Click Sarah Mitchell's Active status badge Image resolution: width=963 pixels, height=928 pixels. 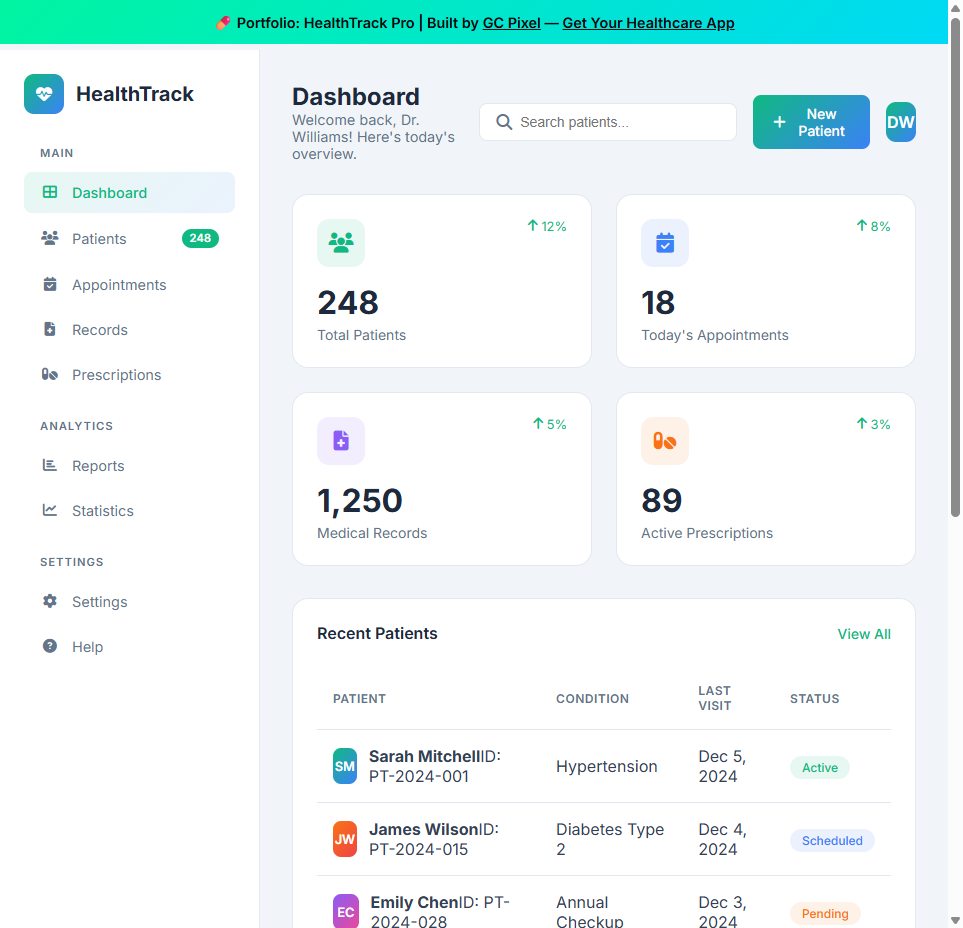(819, 767)
